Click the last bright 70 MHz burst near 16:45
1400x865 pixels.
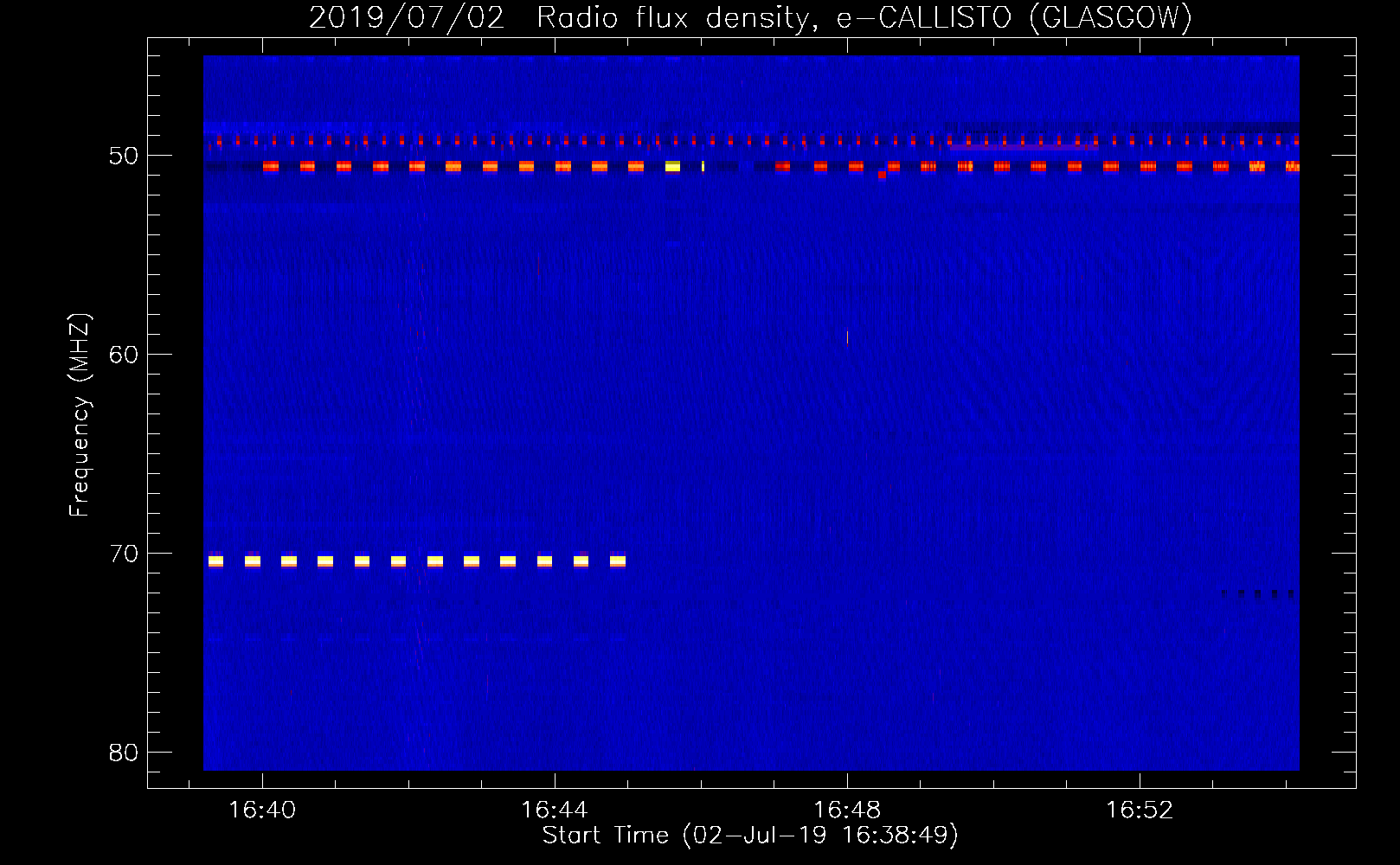[618, 561]
